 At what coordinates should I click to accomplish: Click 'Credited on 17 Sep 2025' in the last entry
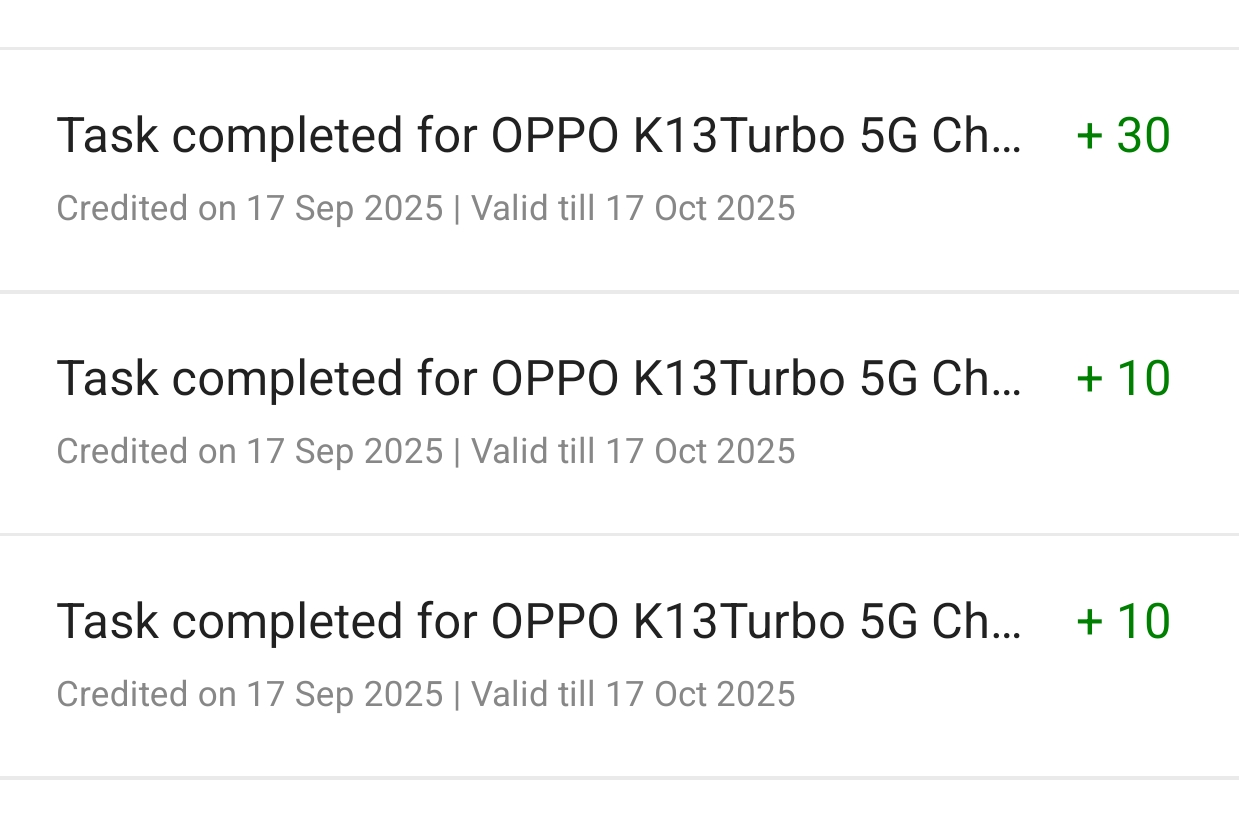(249, 694)
